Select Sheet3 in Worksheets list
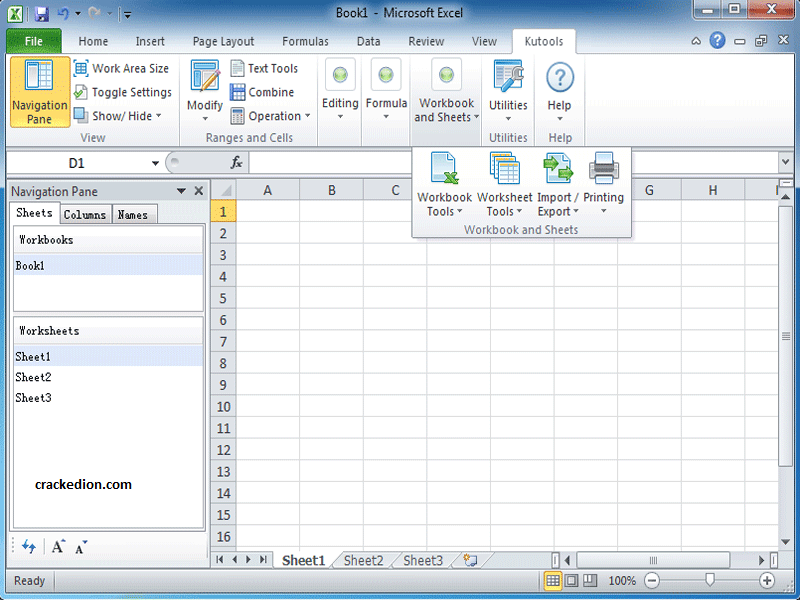Screen dimensions: 800x600 (108, 398)
